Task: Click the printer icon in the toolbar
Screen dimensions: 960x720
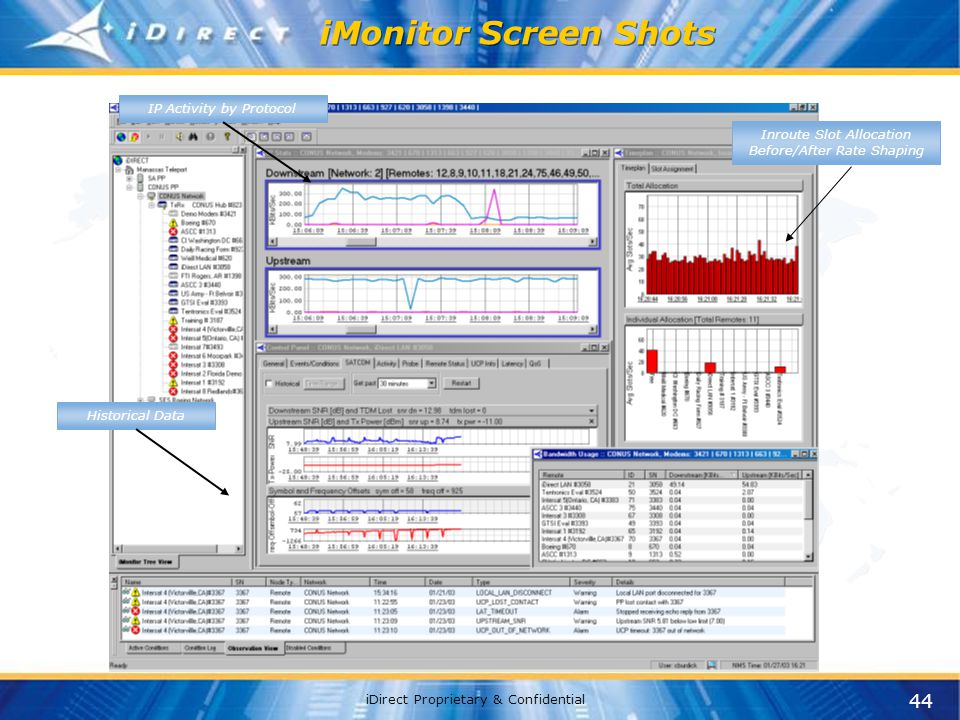Action: tap(210, 137)
